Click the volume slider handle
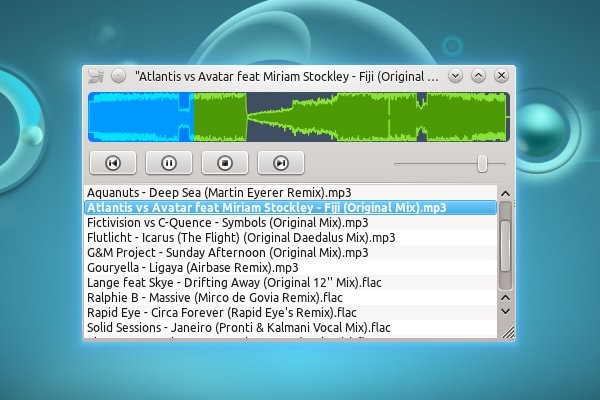 pyautogui.click(x=483, y=163)
